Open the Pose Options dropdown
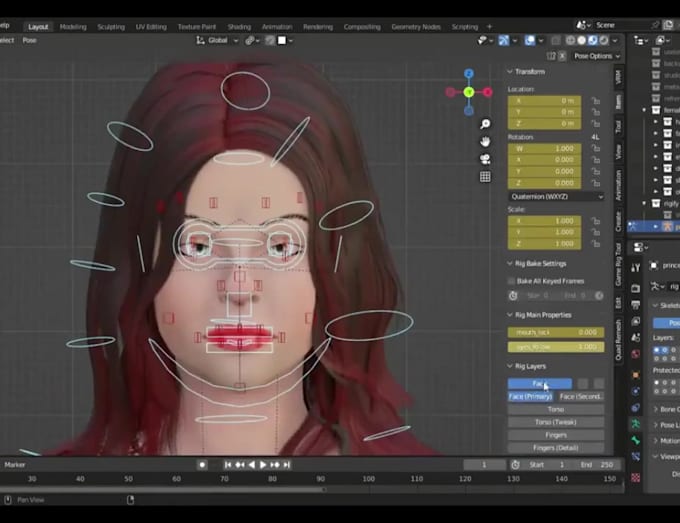The image size is (680, 523). [594, 56]
